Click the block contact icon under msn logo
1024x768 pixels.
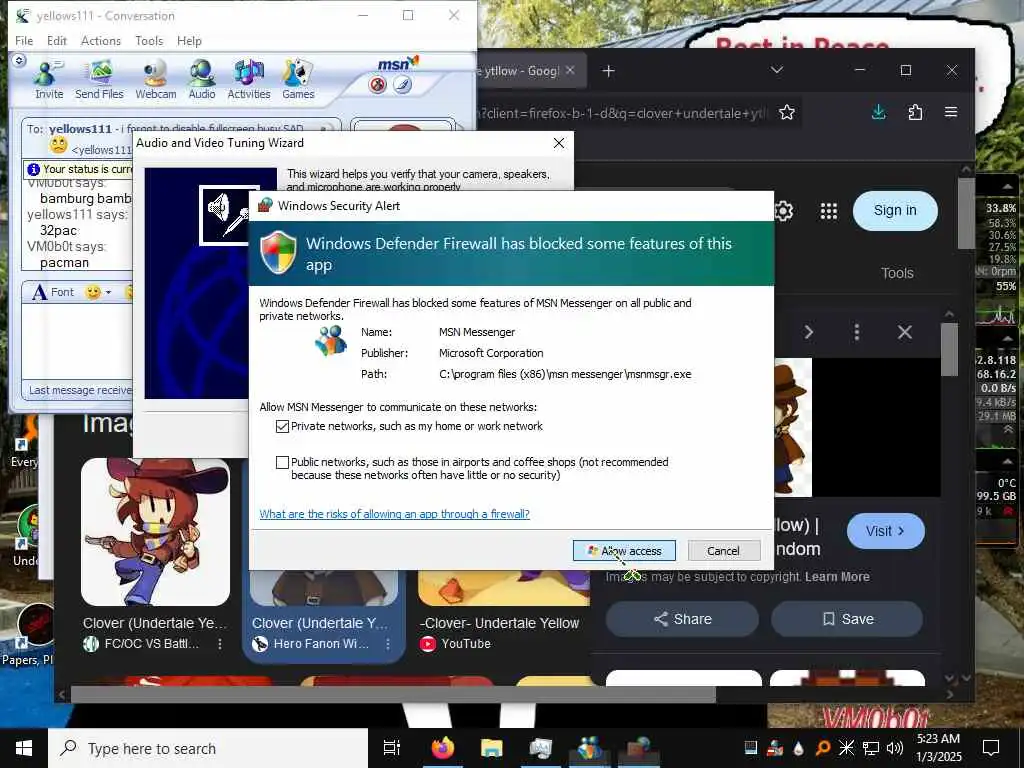(x=377, y=85)
